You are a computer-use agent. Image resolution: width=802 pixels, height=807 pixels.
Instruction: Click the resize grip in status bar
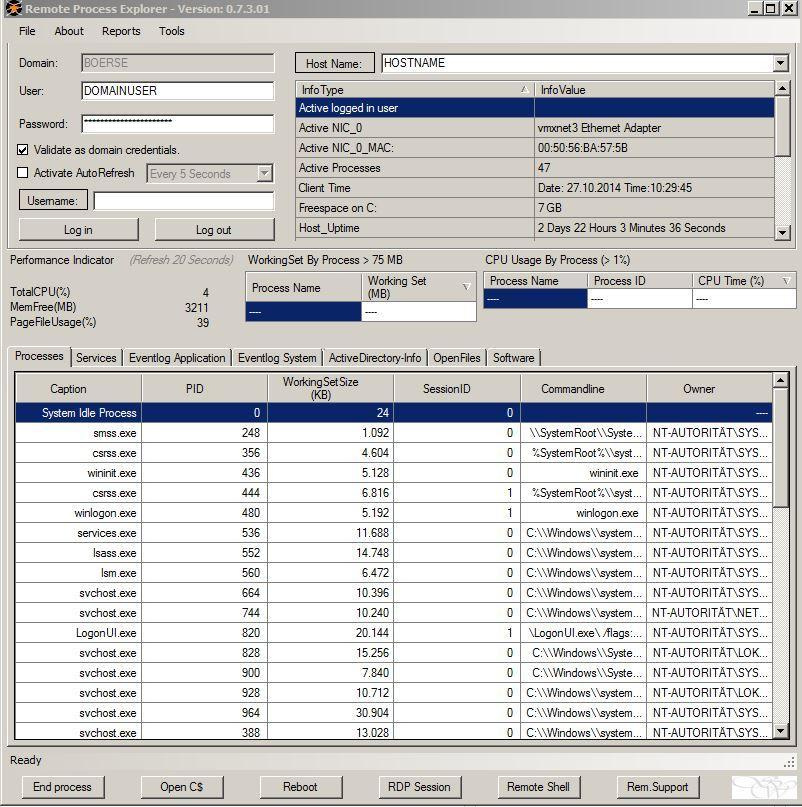coord(789,763)
